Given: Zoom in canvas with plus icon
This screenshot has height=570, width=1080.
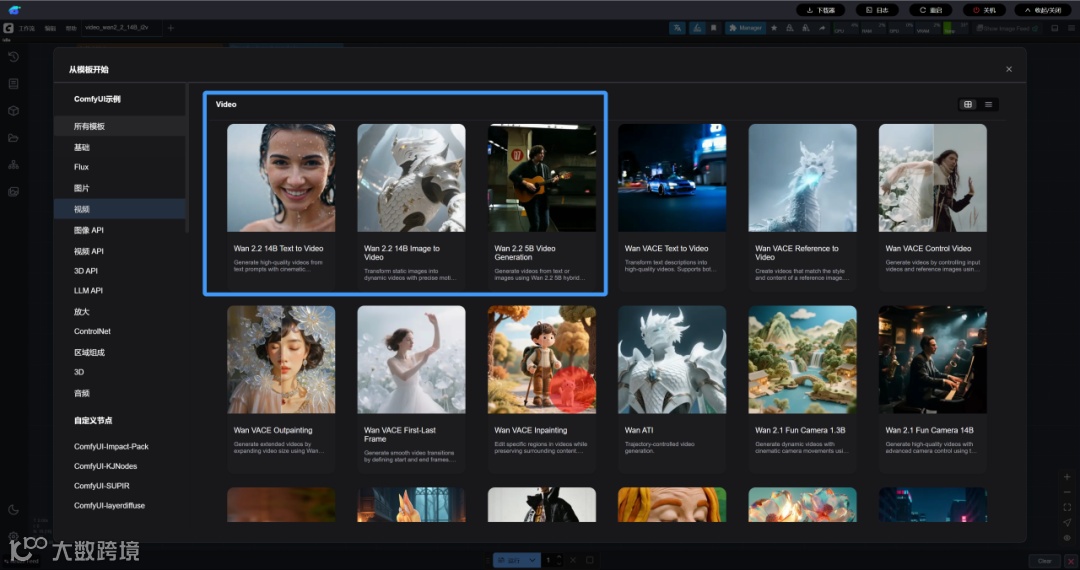Looking at the screenshot, I should pos(1067,477).
